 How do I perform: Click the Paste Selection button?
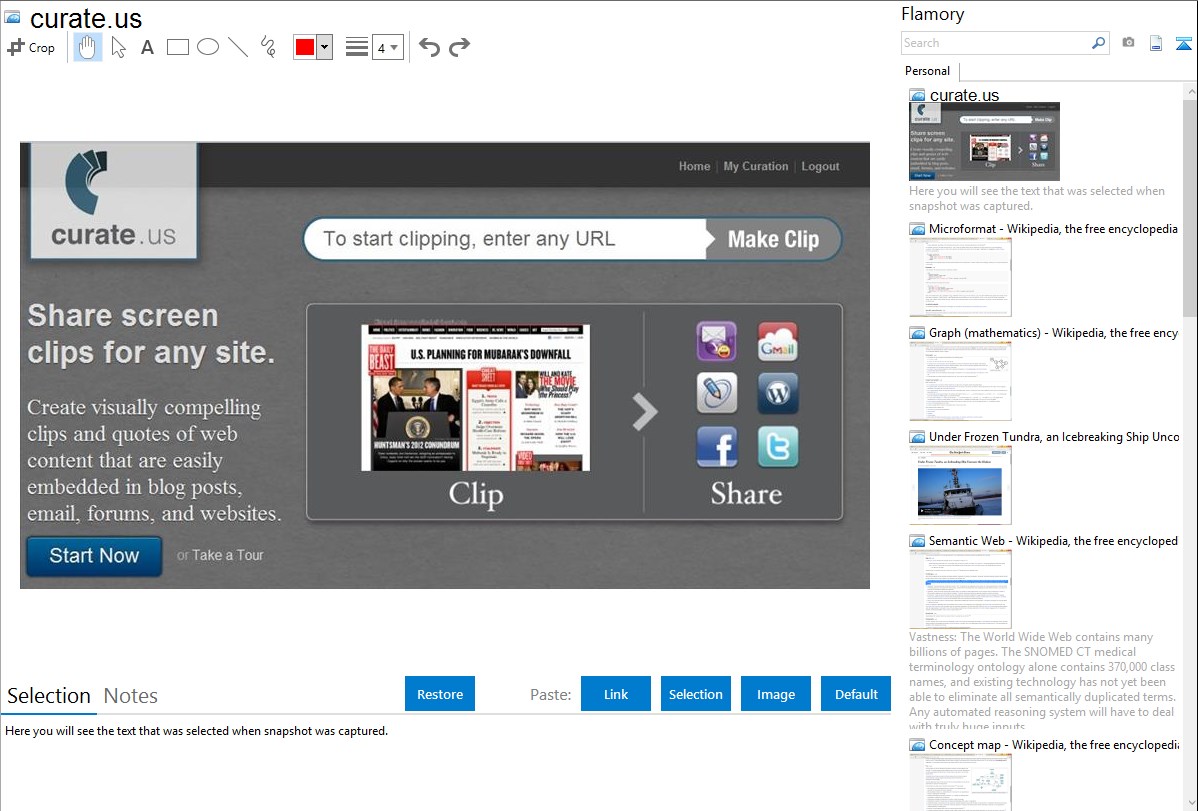click(x=695, y=694)
